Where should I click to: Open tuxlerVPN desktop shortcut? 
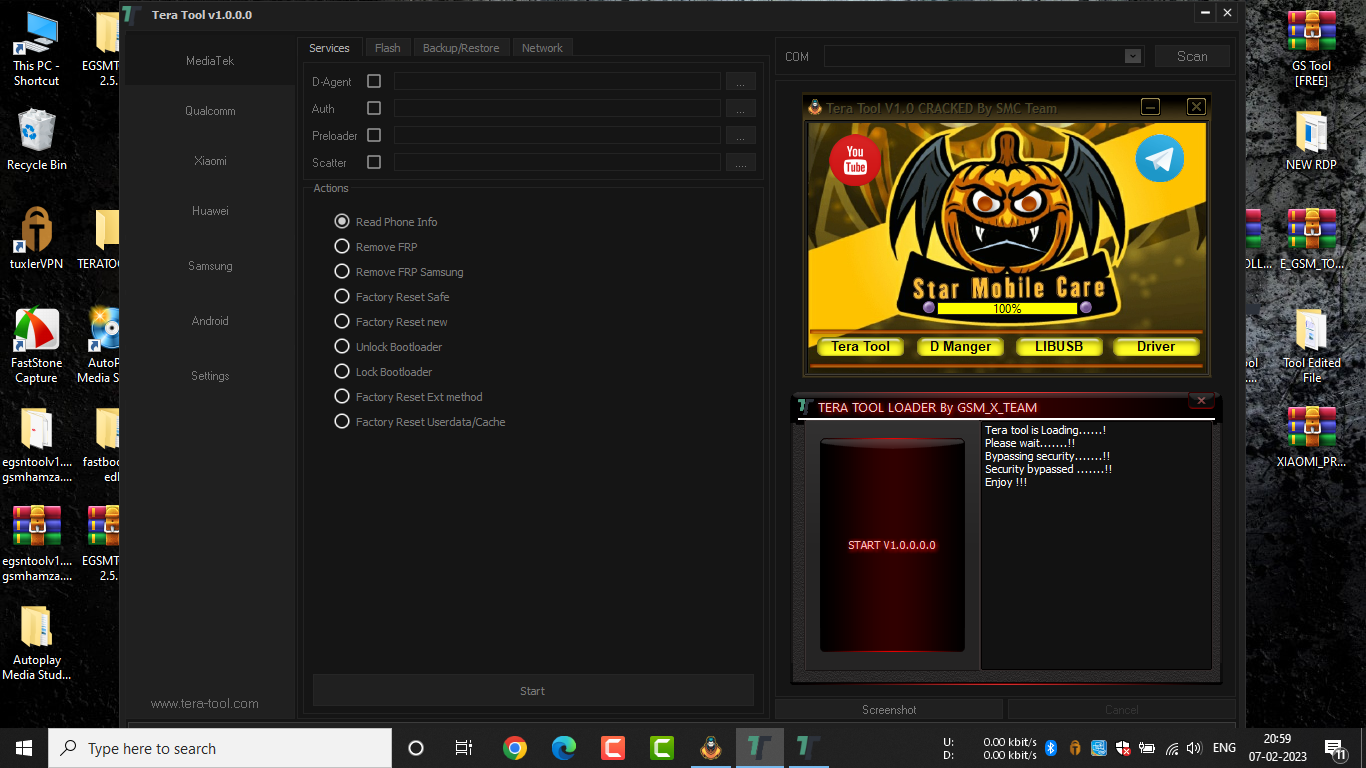[x=37, y=238]
